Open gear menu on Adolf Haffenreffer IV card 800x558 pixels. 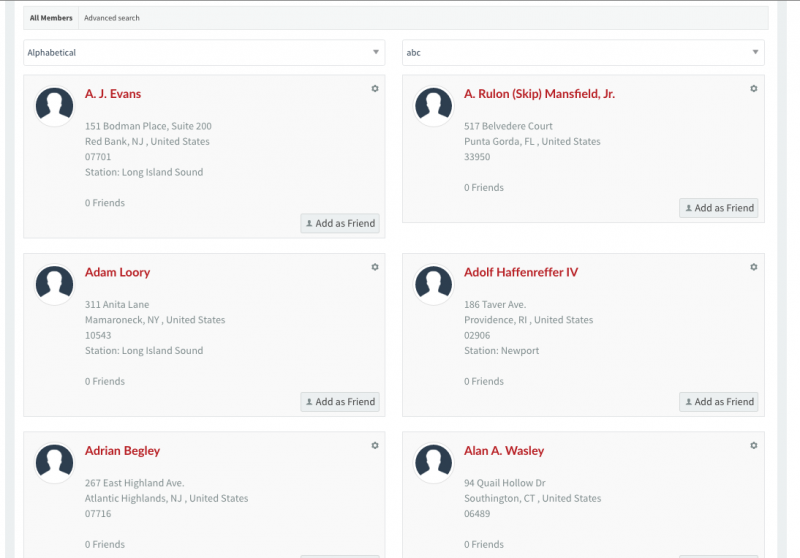[754, 267]
